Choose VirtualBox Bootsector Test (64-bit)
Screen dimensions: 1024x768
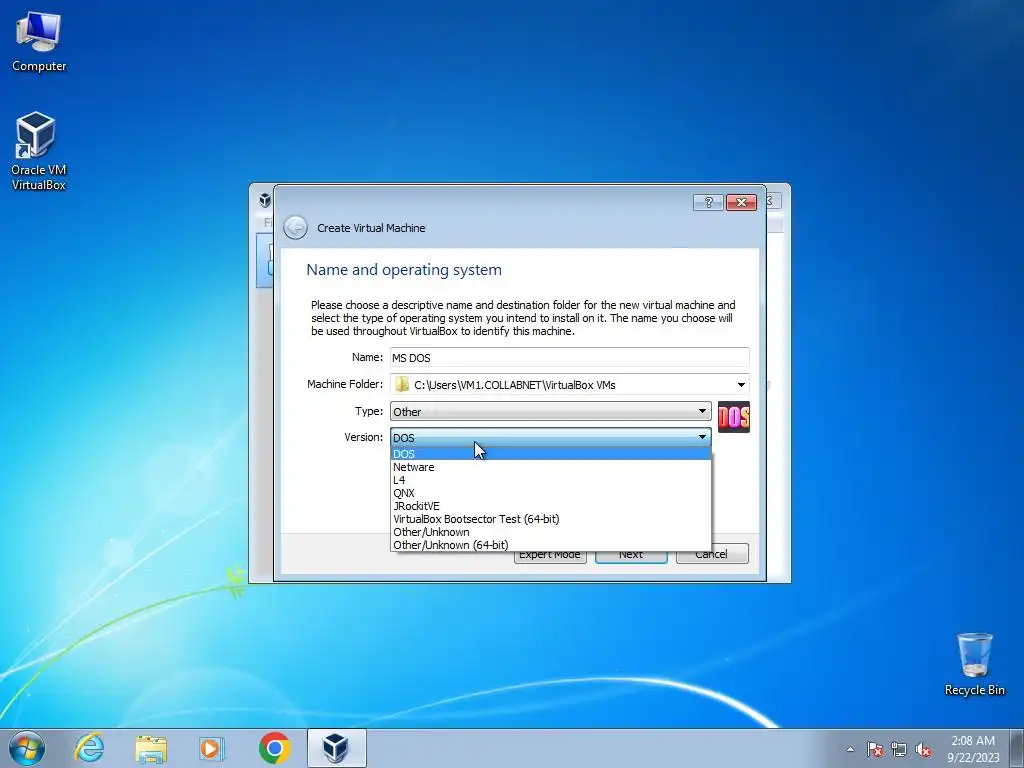[x=551, y=519]
